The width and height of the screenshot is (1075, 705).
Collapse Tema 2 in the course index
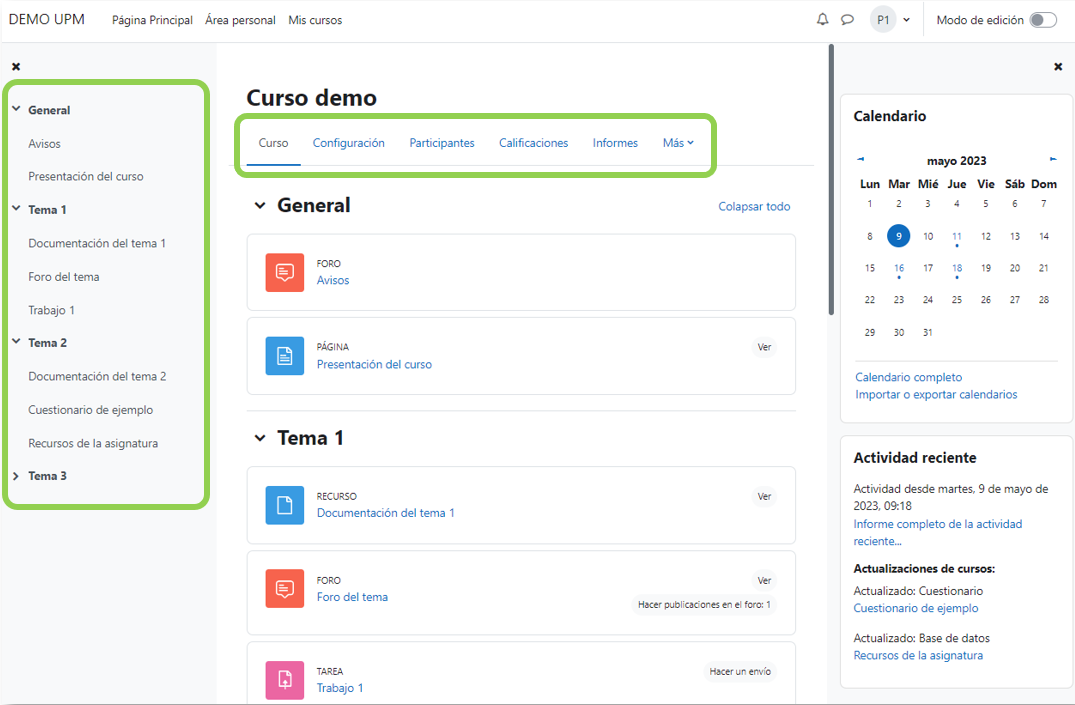click(18, 342)
